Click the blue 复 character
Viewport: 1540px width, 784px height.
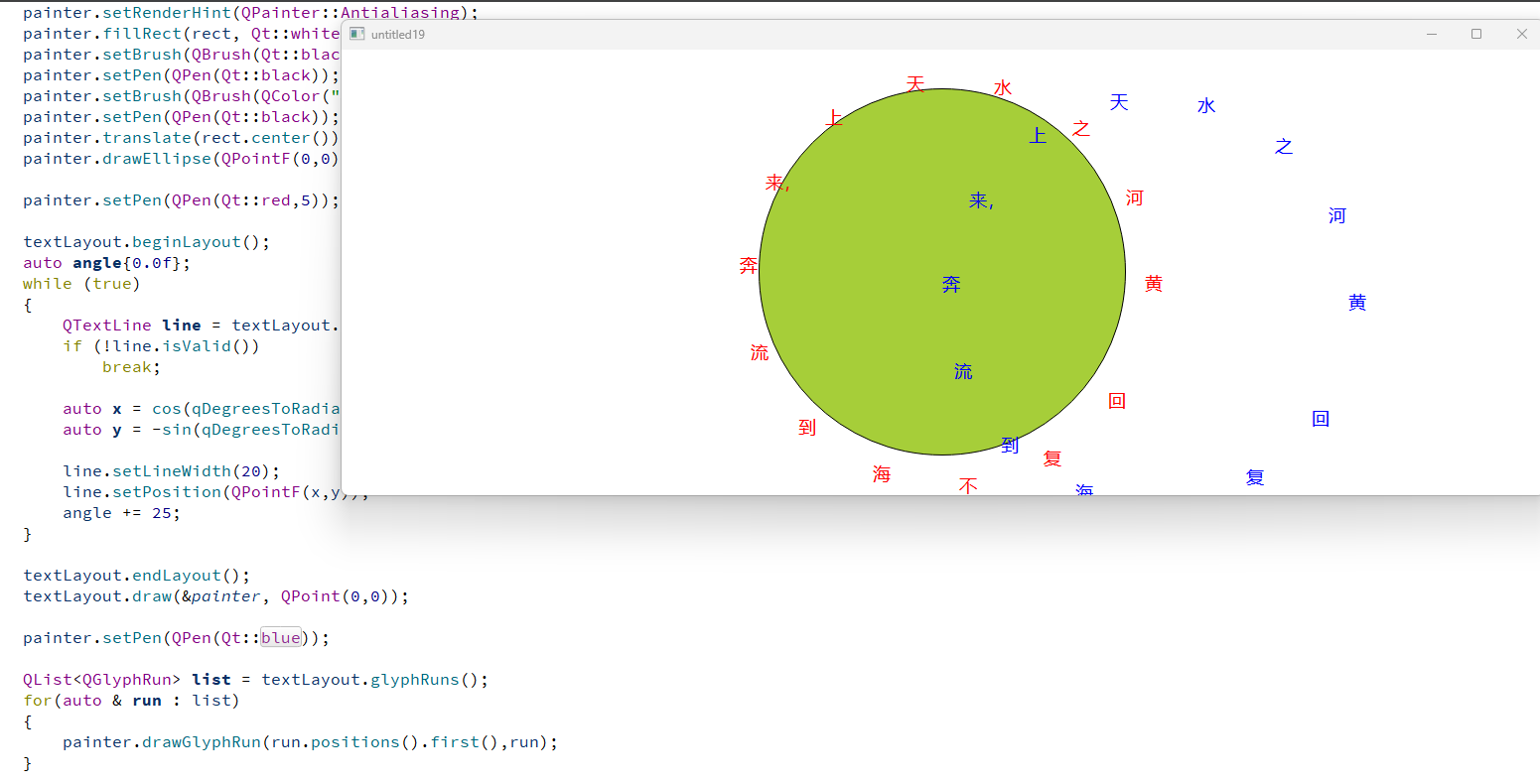tap(1255, 477)
